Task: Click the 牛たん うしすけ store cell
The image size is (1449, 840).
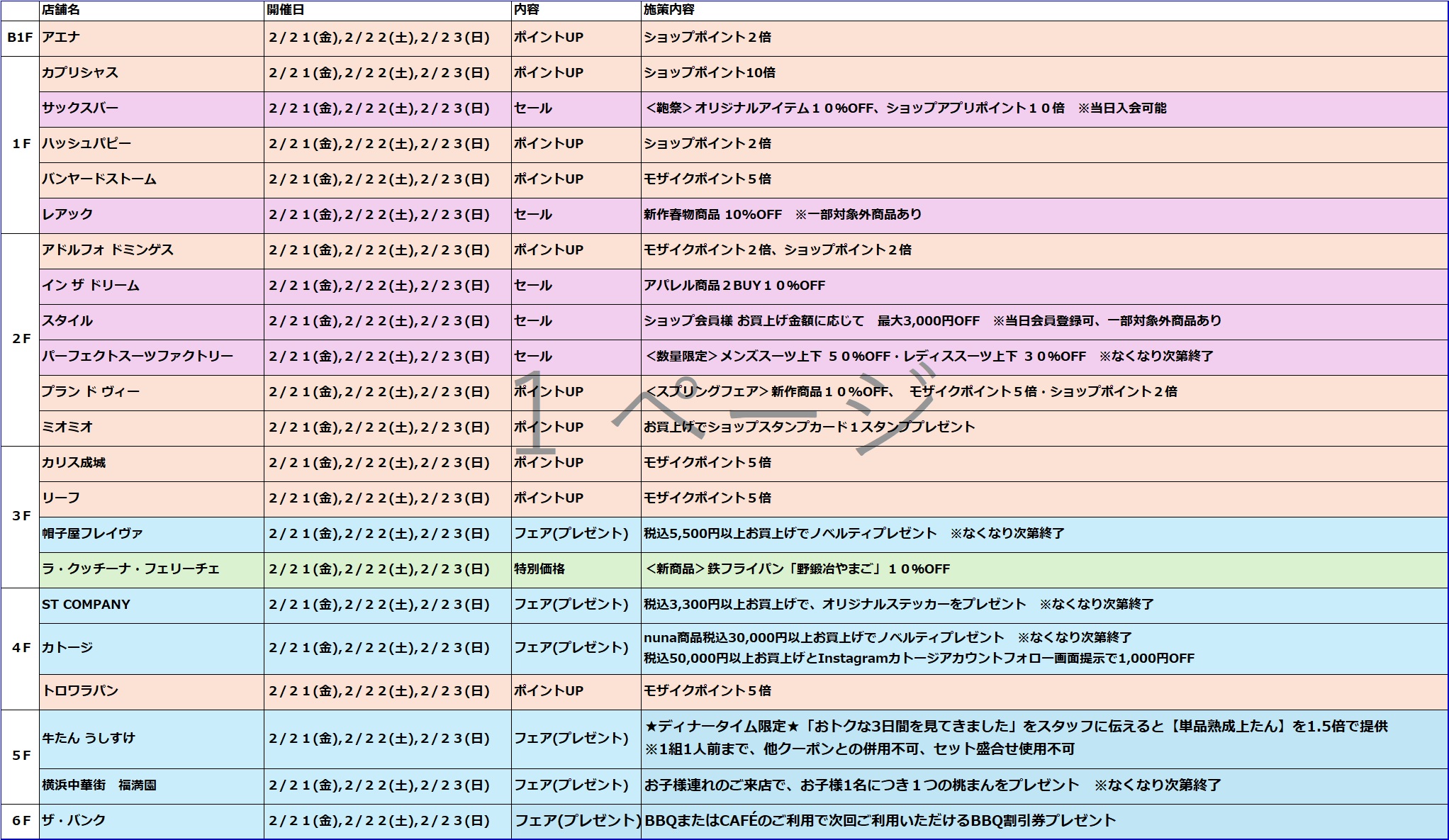Action: click(152, 739)
